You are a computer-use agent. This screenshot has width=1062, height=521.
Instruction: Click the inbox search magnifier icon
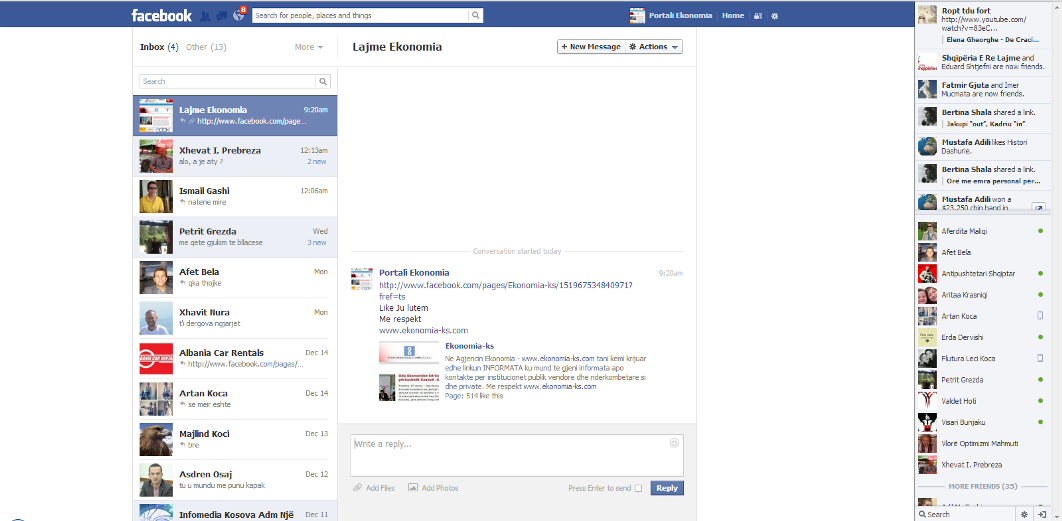(323, 81)
